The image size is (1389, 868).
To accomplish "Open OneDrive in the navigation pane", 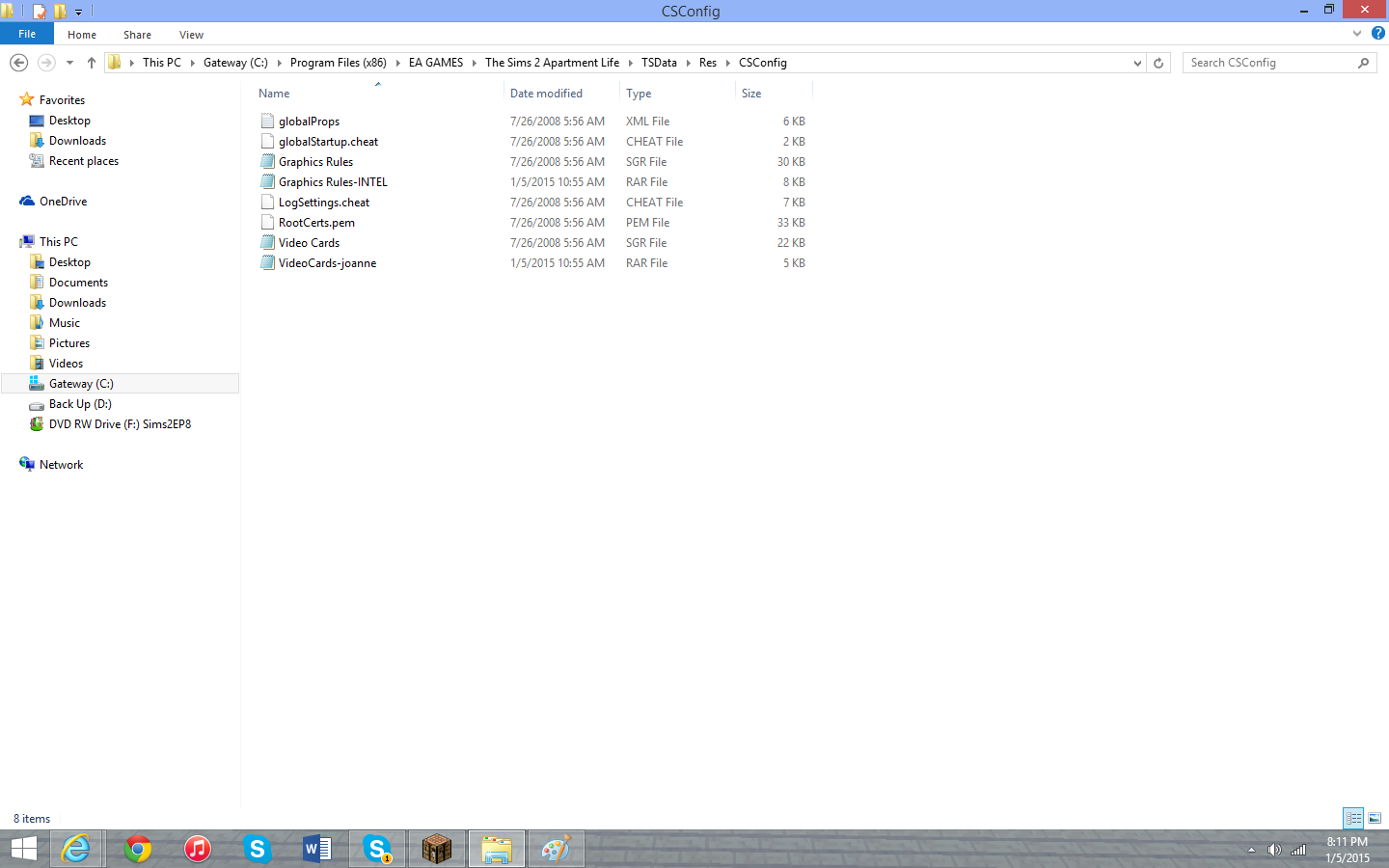I will (63, 202).
